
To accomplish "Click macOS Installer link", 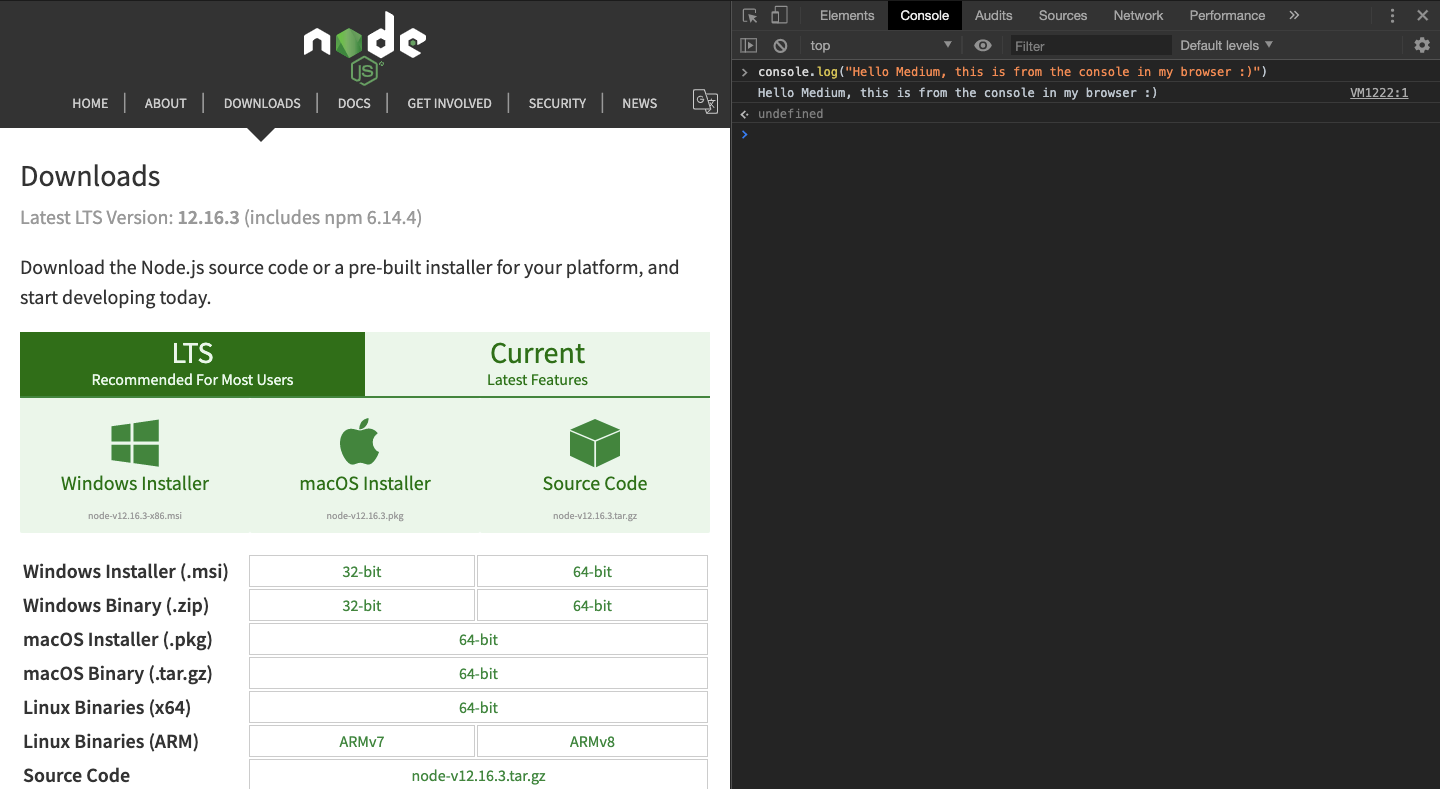I will point(365,483).
